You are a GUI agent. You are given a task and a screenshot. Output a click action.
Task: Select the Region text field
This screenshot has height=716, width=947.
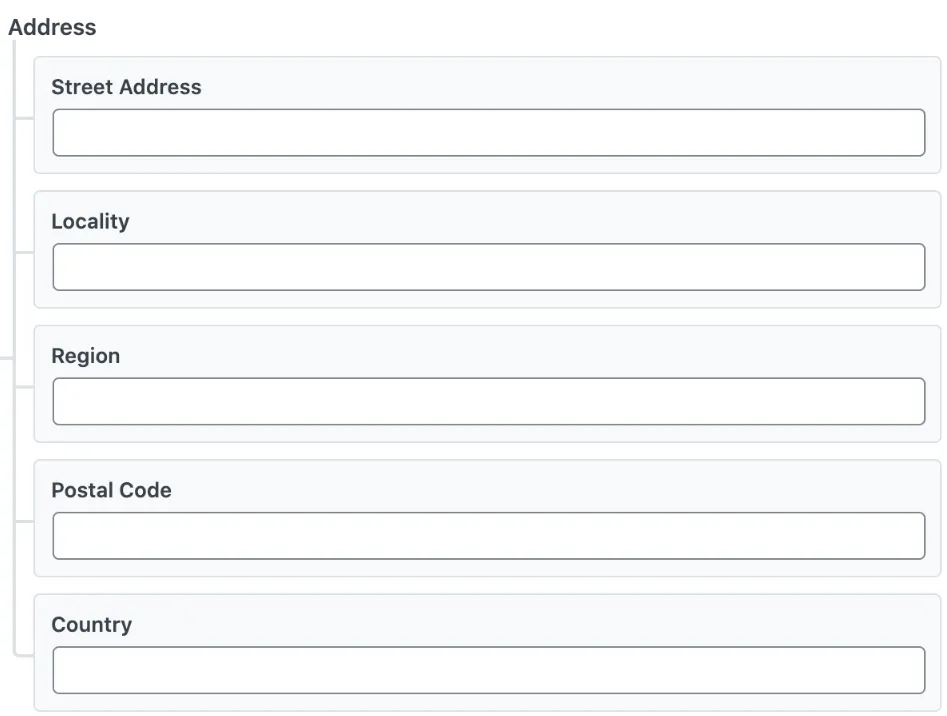(x=489, y=401)
